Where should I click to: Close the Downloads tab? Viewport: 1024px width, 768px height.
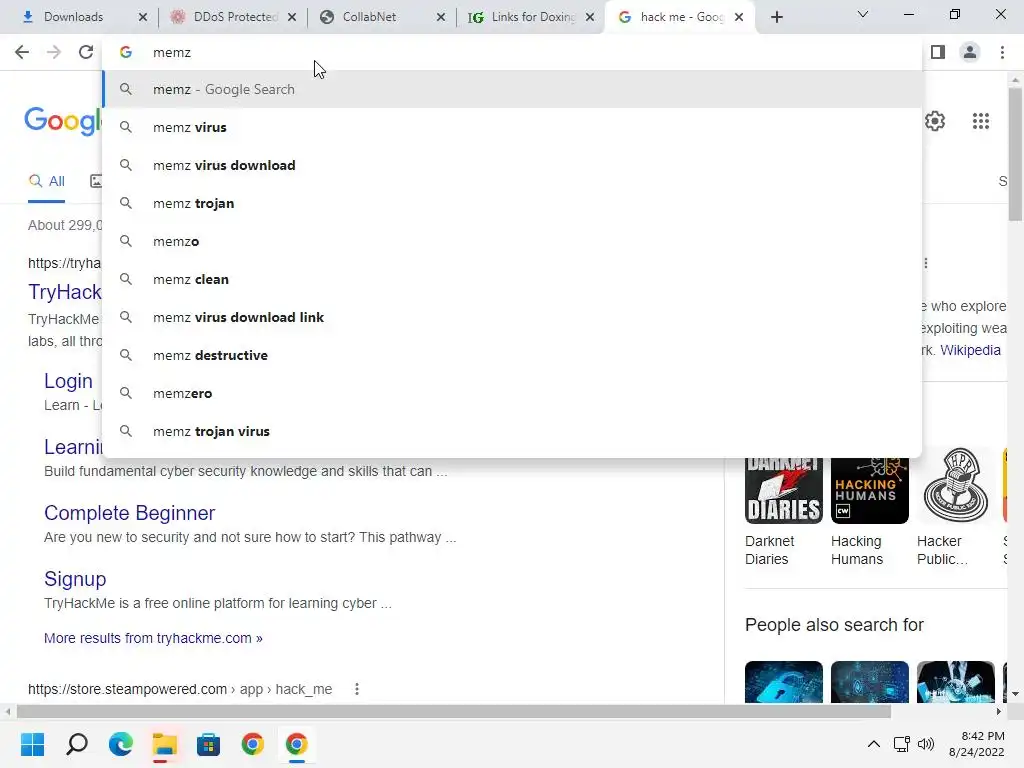143,17
